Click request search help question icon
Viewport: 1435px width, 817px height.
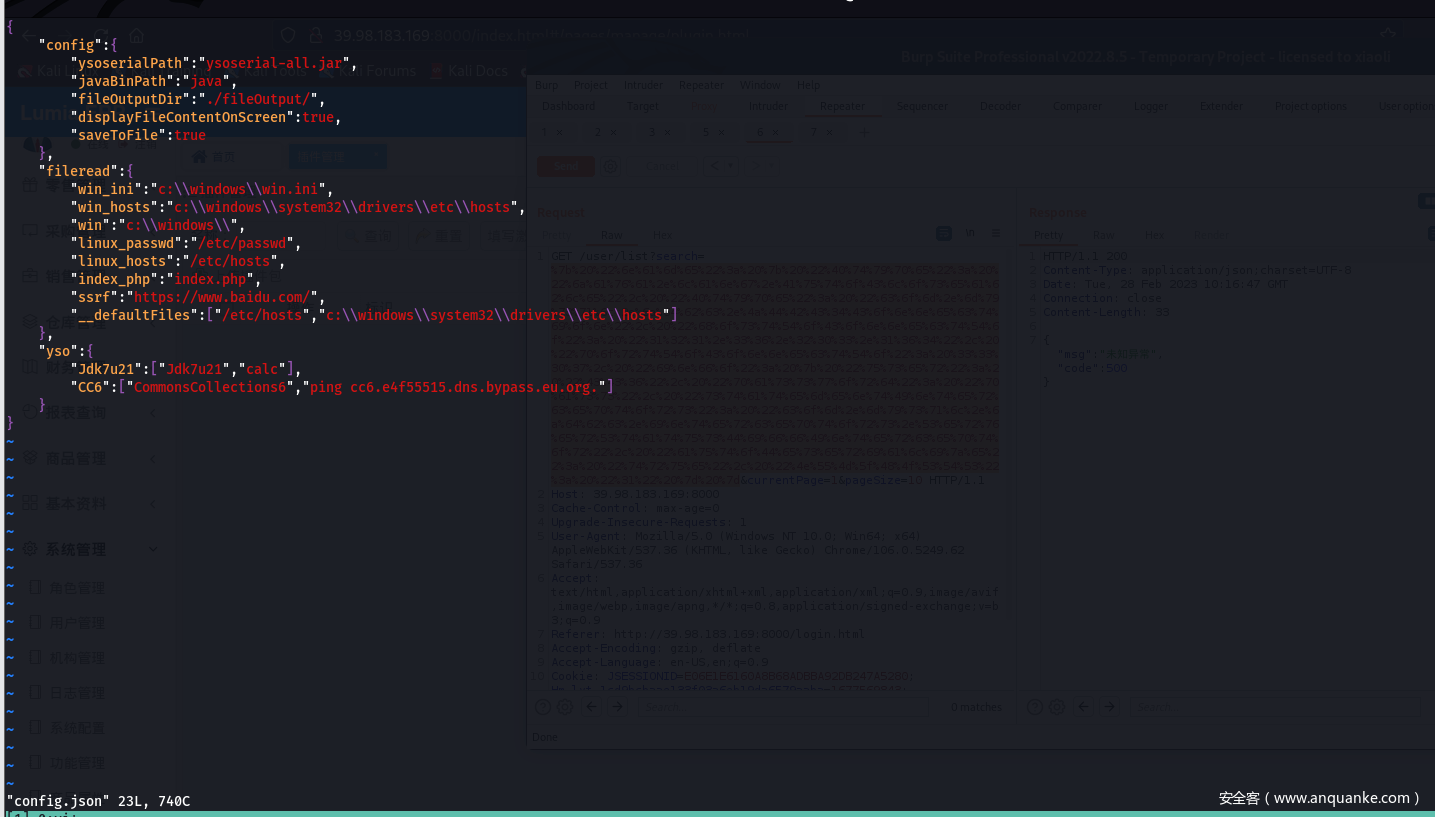[543, 707]
